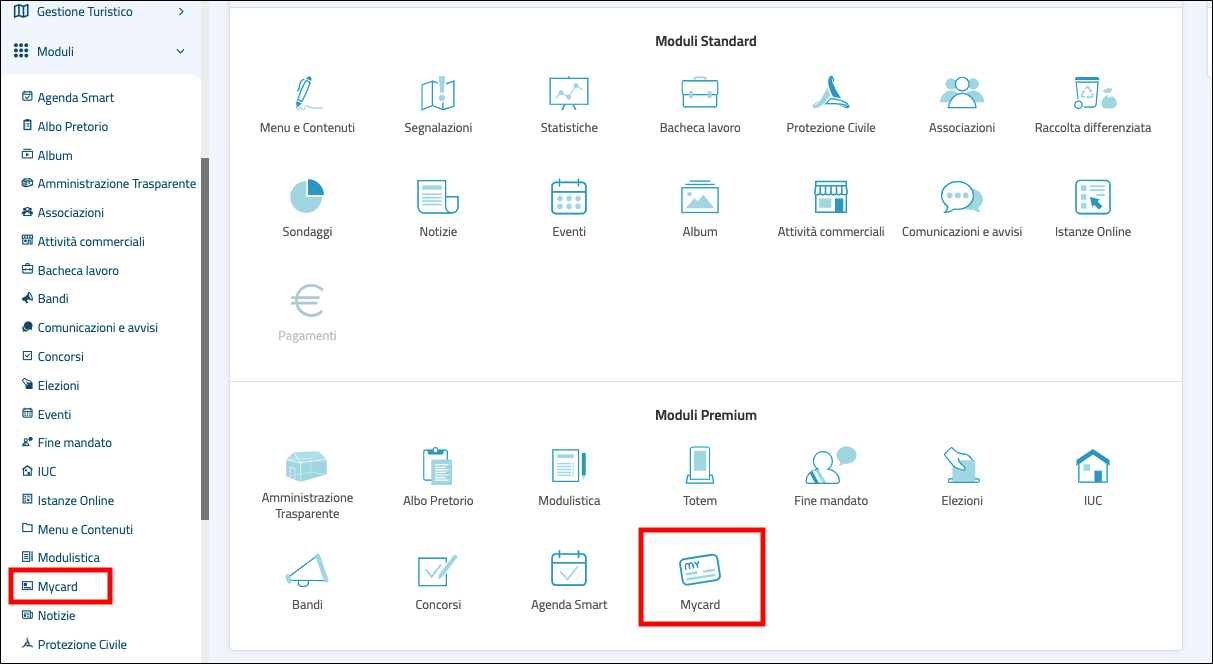Open the Segnalazioni map alert icon

pos(438,94)
